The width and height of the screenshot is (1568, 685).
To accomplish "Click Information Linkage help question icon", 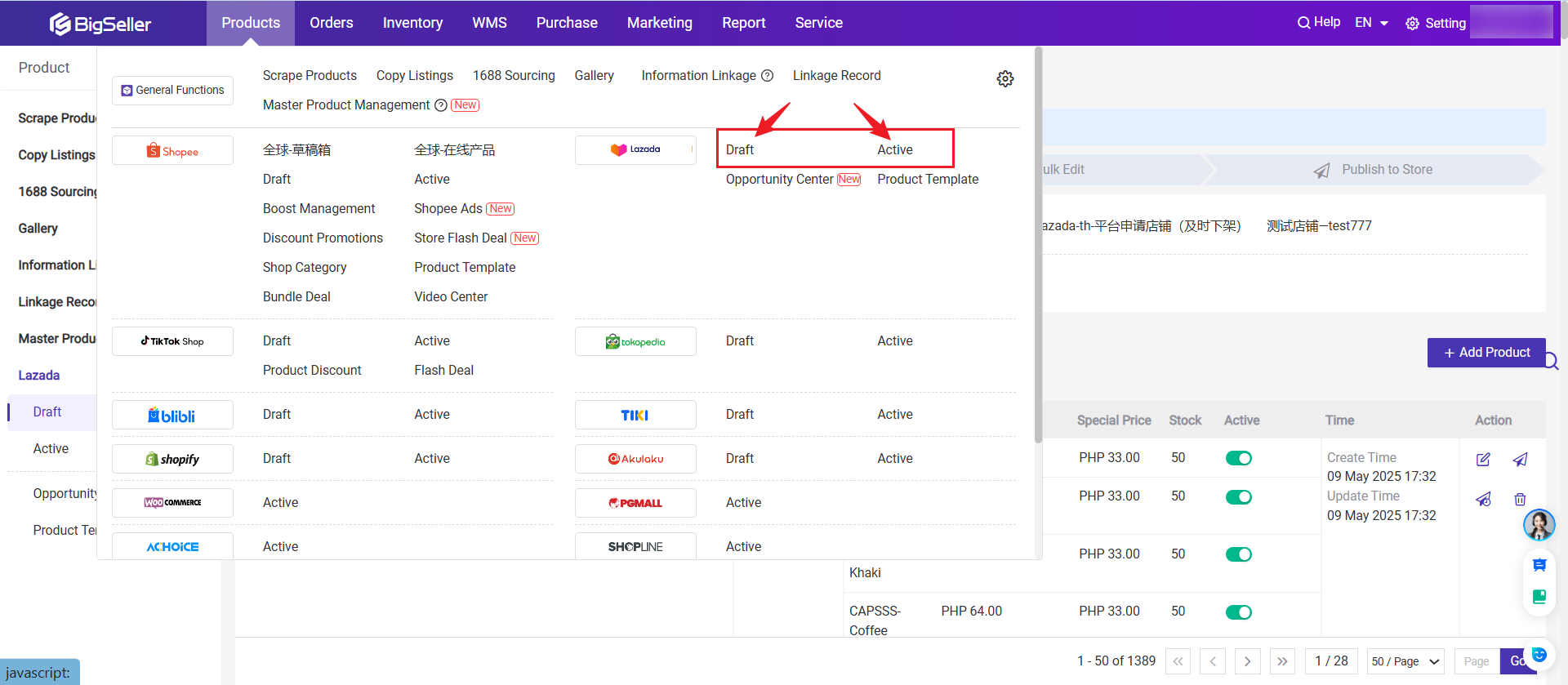I will pyautogui.click(x=767, y=76).
